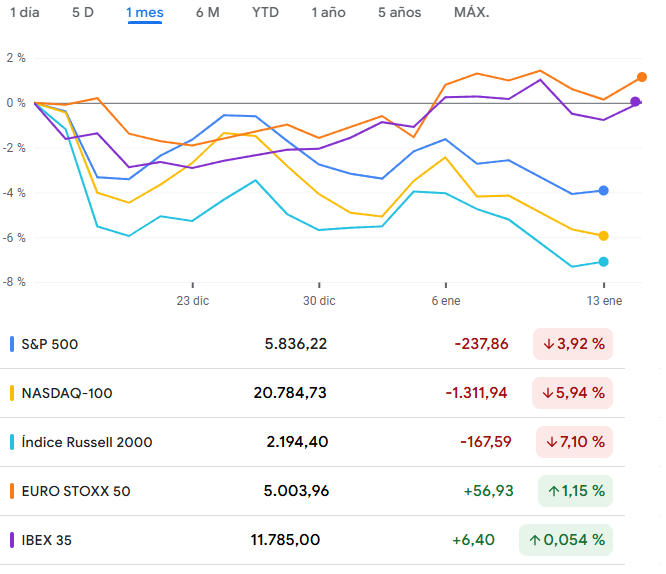Click the EURO STOXX 50 up 1,15 % badge
The image size is (666, 574).
(575, 491)
